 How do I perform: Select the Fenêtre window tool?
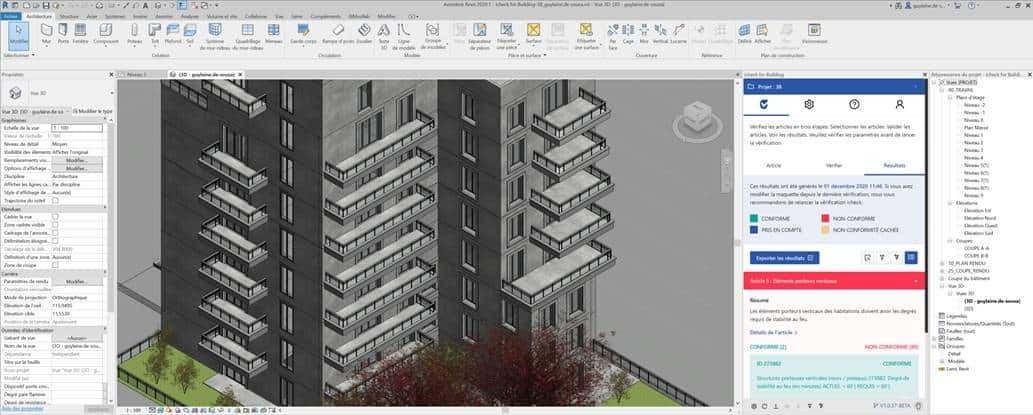tap(80, 34)
